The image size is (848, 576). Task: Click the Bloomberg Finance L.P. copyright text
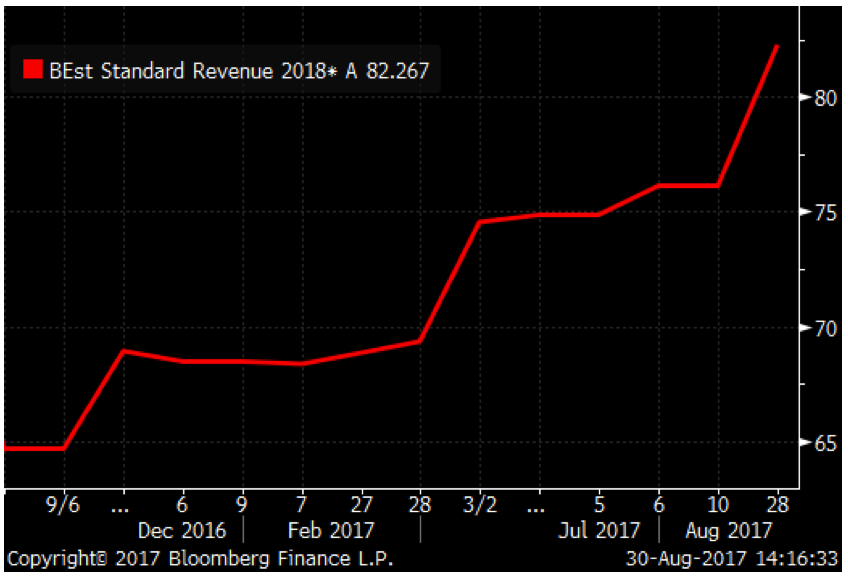coord(200,558)
